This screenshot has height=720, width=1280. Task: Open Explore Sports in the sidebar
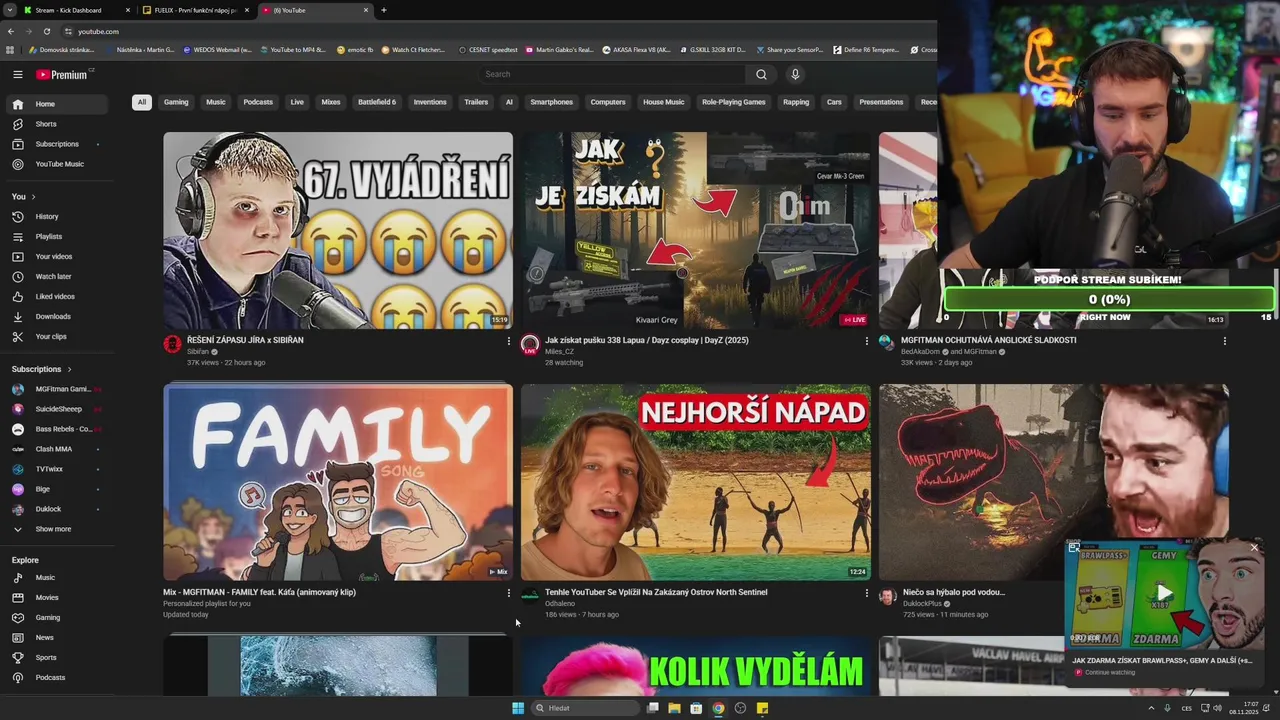point(56,657)
